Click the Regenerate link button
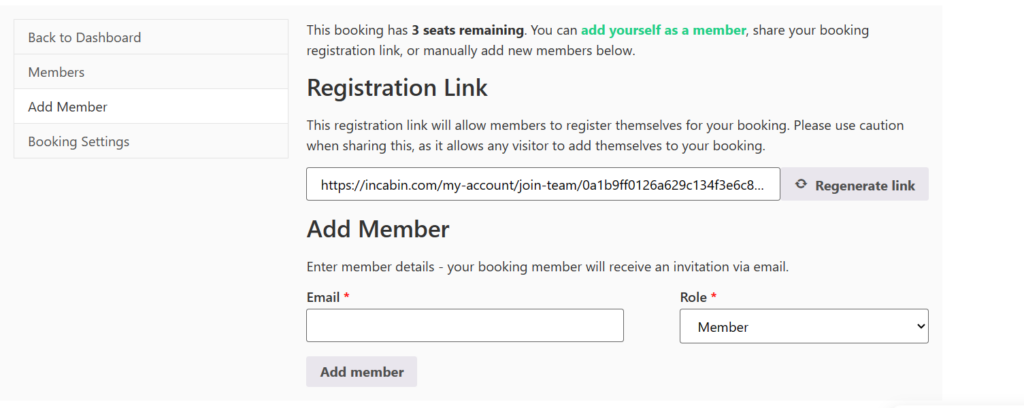Viewport: 1024px width, 408px height. click(855, 185)
